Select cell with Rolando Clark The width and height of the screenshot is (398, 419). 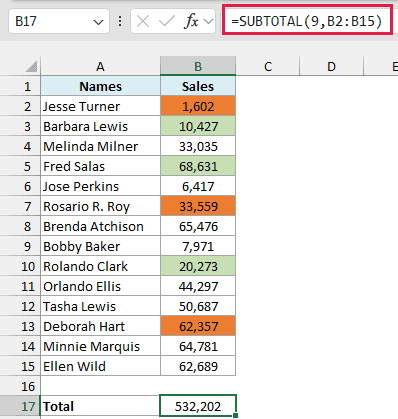100,266
